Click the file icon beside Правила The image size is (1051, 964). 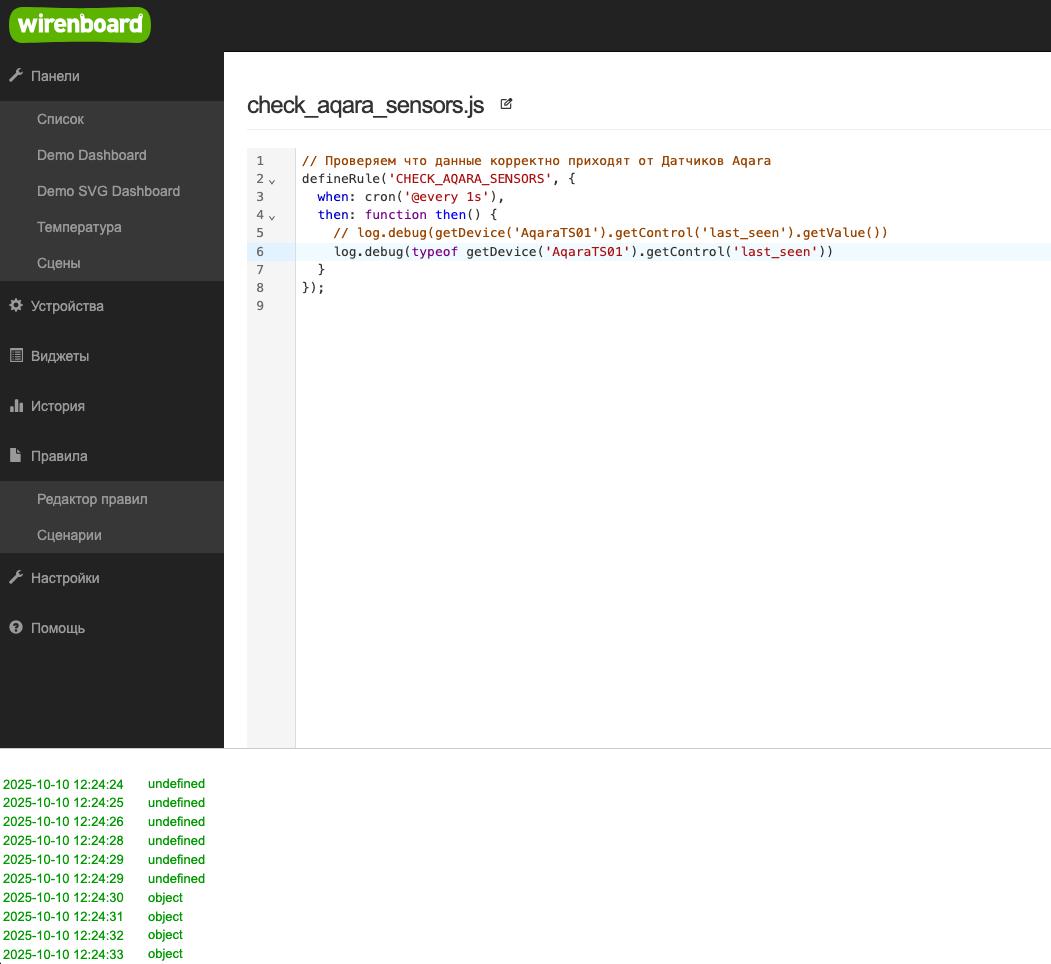[16, 455]
